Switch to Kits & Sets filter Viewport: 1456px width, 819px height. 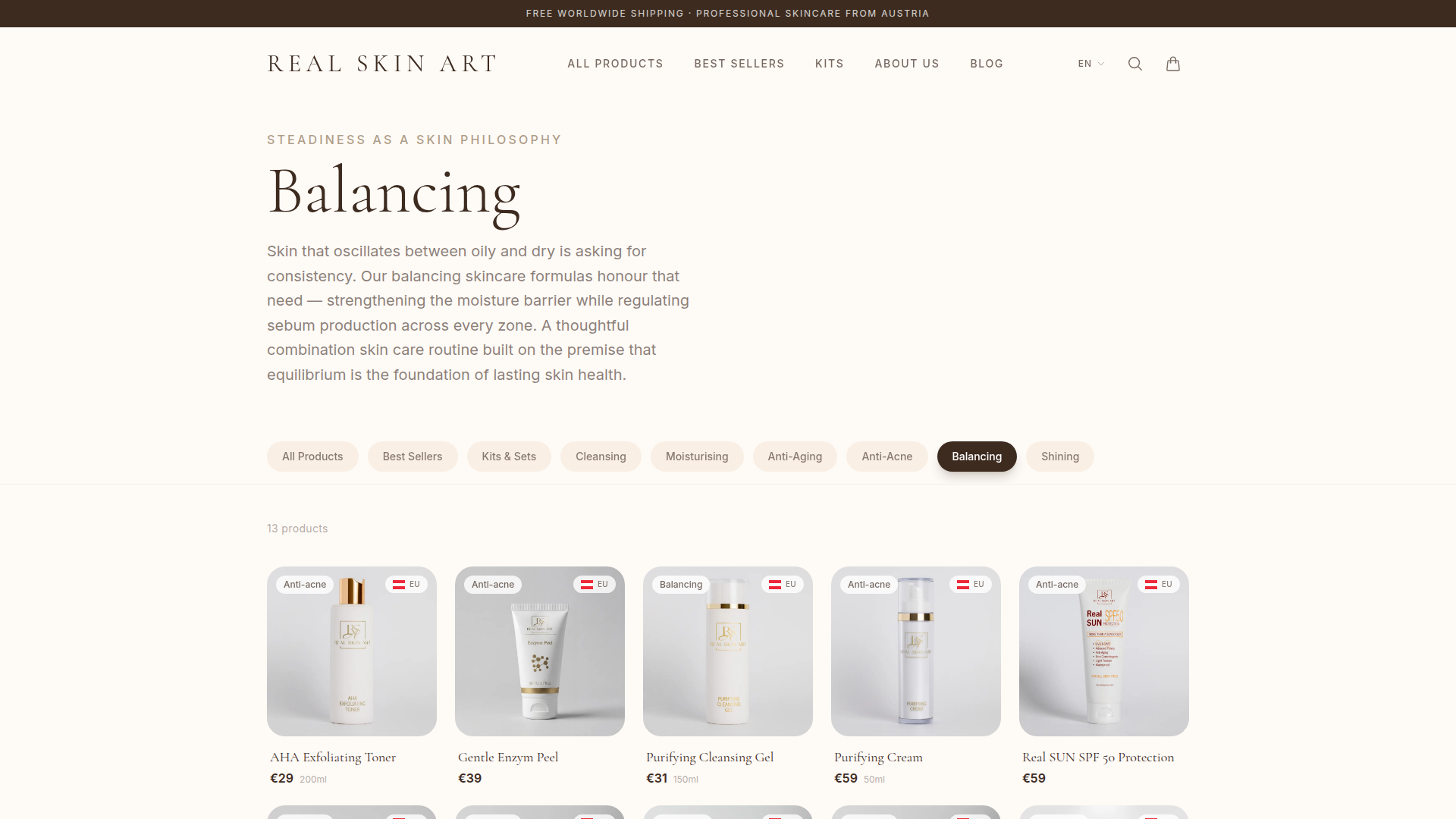pyautogui.click(x=509, y=457)
